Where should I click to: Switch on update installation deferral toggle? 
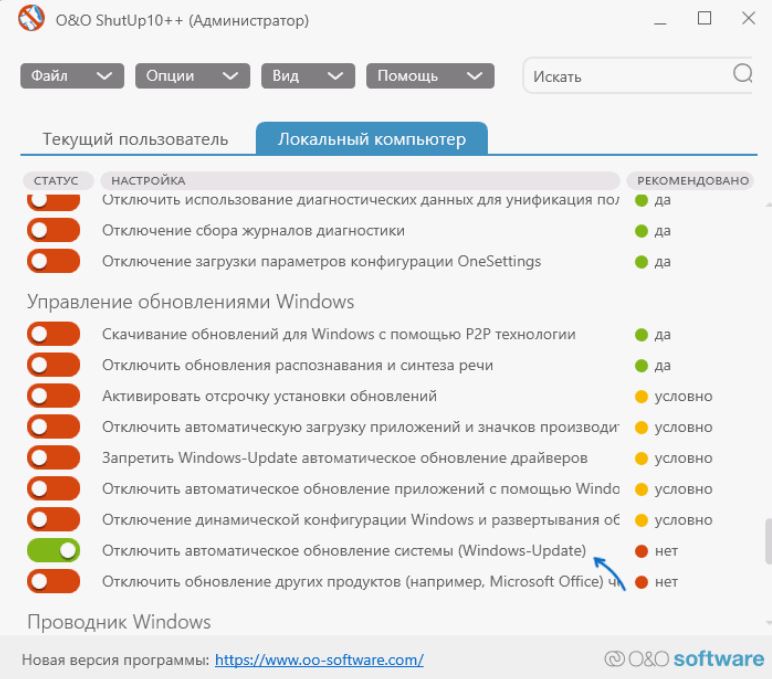pos(53,396)
